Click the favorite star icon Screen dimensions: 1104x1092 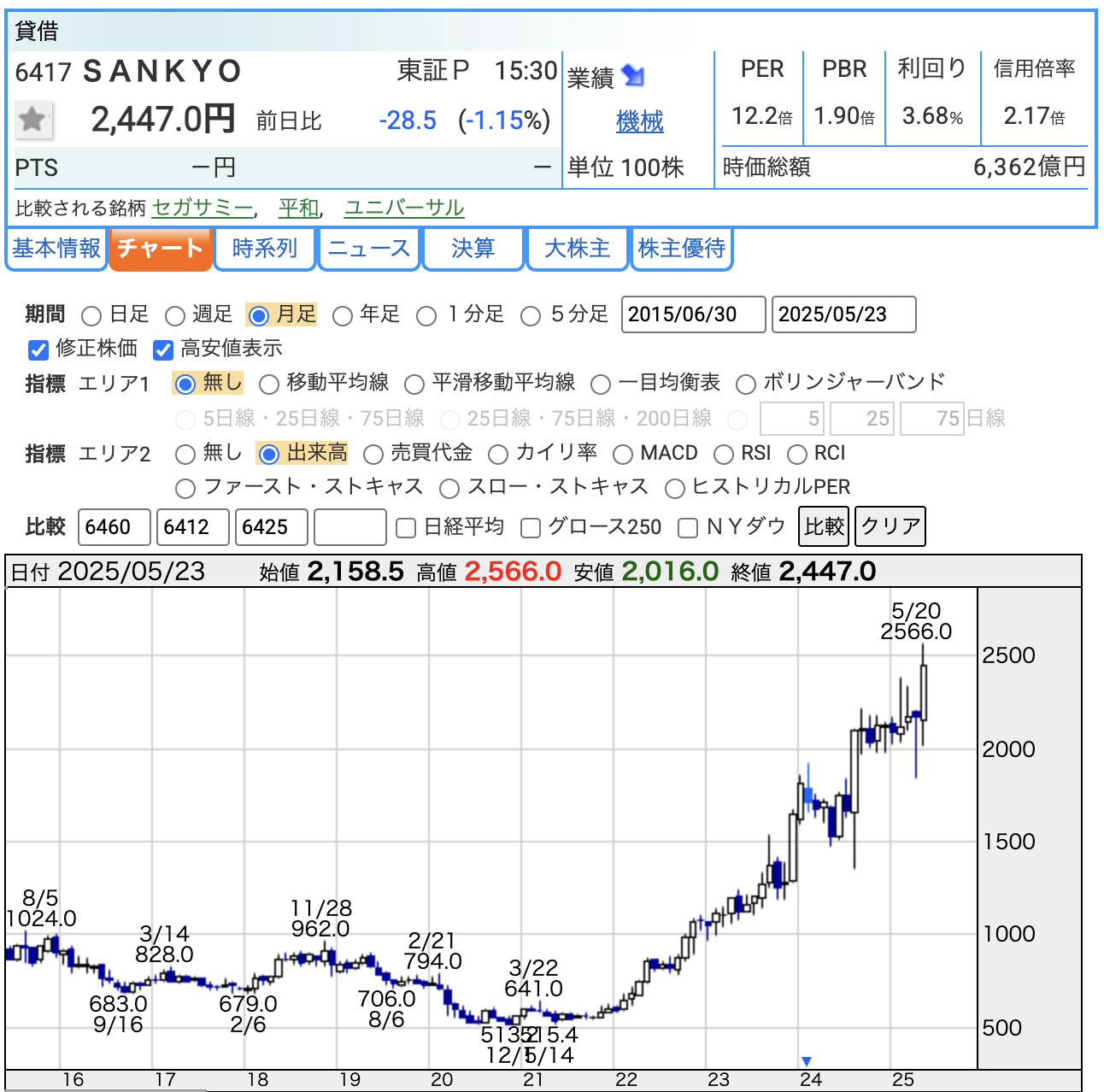tap(33, 120)
